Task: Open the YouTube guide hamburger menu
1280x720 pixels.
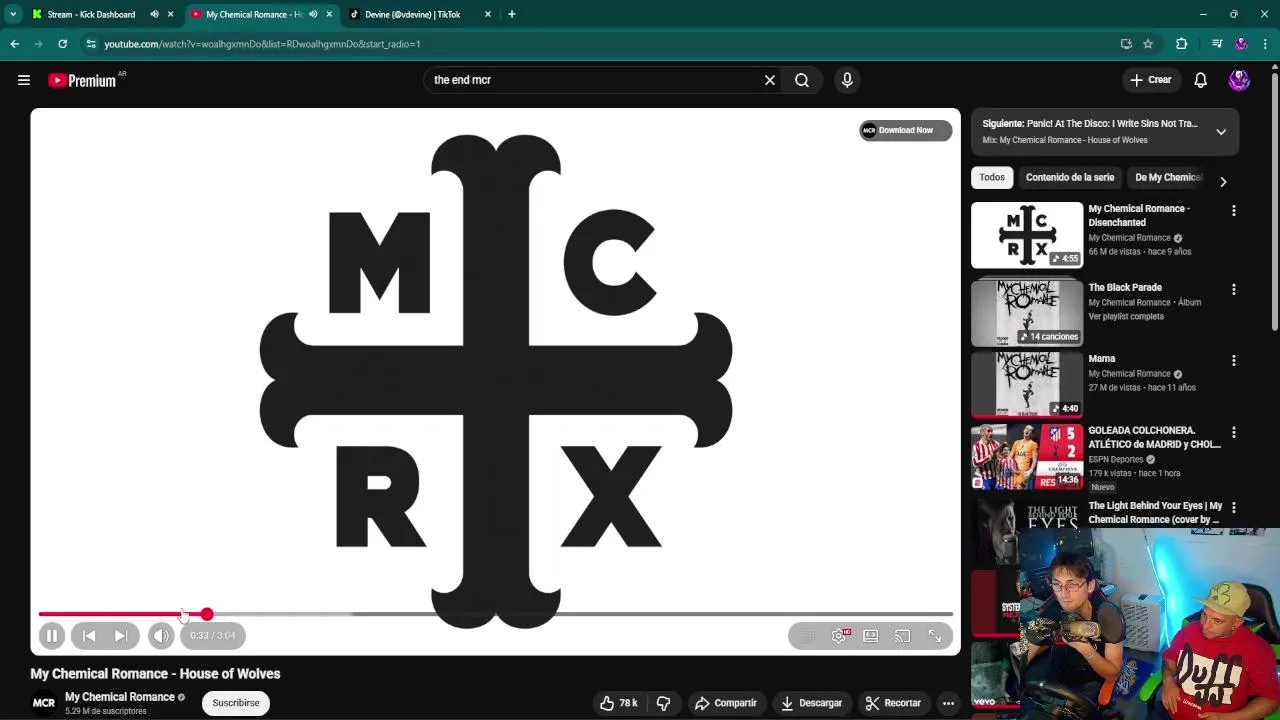Action: [24, 80]
